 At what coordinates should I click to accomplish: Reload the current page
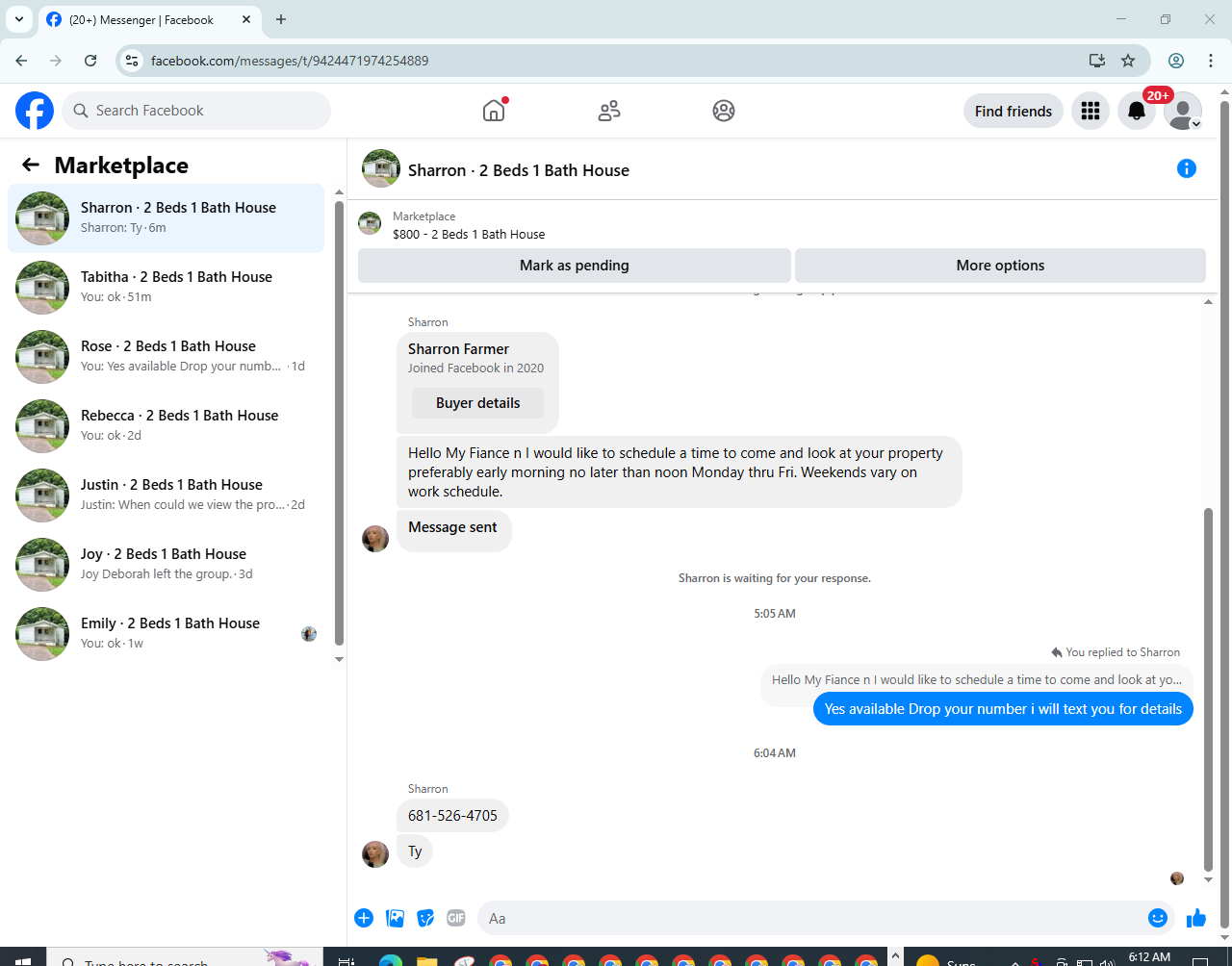90,61
